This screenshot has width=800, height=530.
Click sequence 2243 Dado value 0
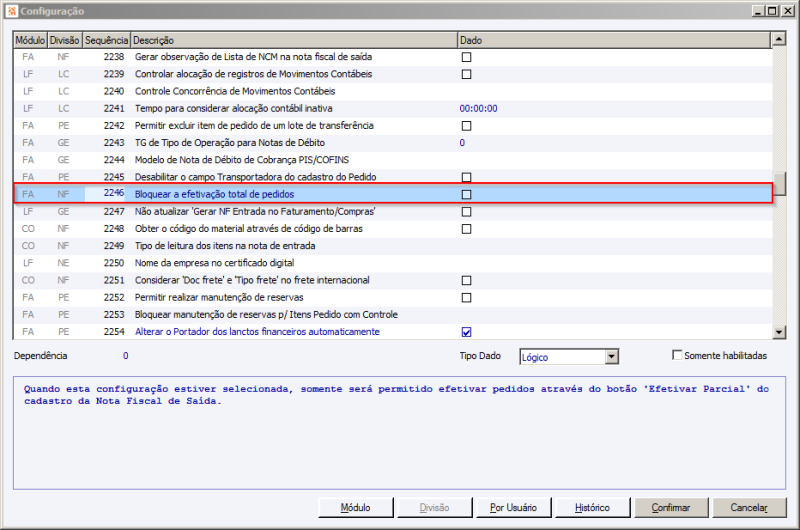tap(462, 143)
